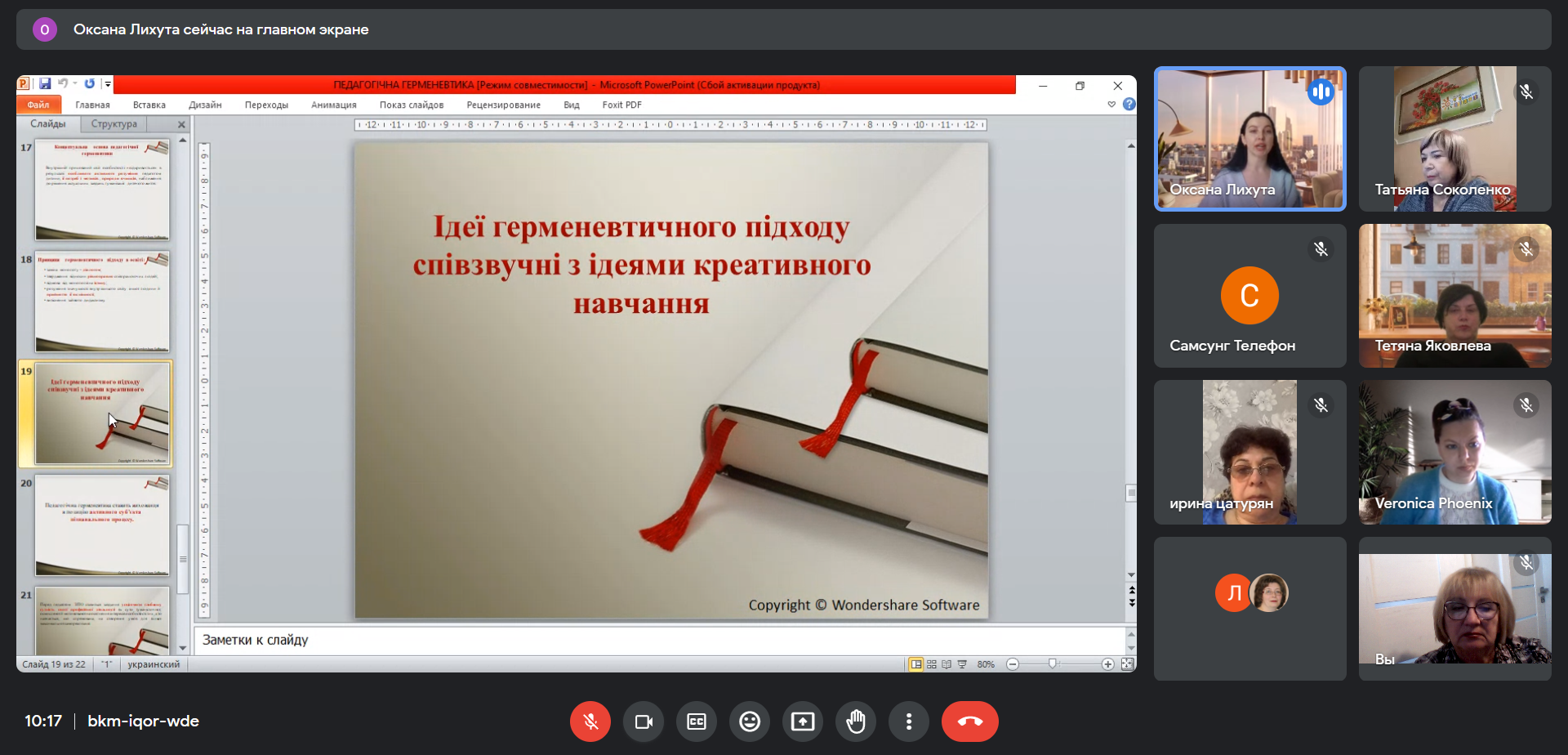This screenshot has width=1568, height=755.
Task: Toggle the camera on or off
Action: coord(644,721)
